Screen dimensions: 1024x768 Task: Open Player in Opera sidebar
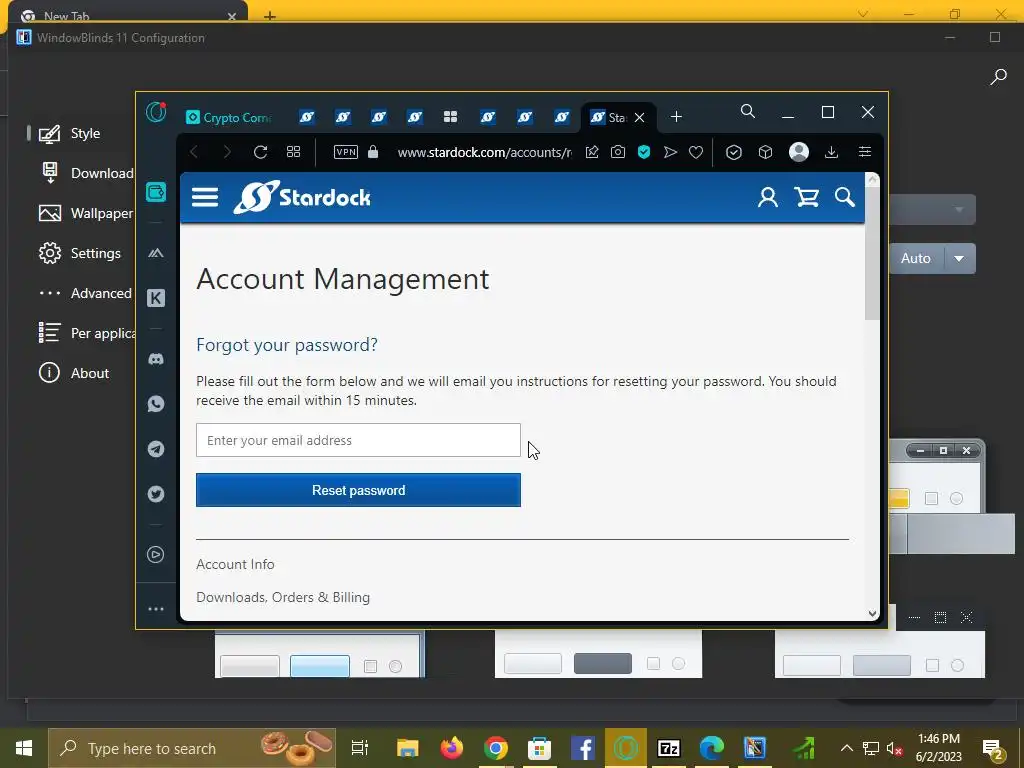click(155, 554)
